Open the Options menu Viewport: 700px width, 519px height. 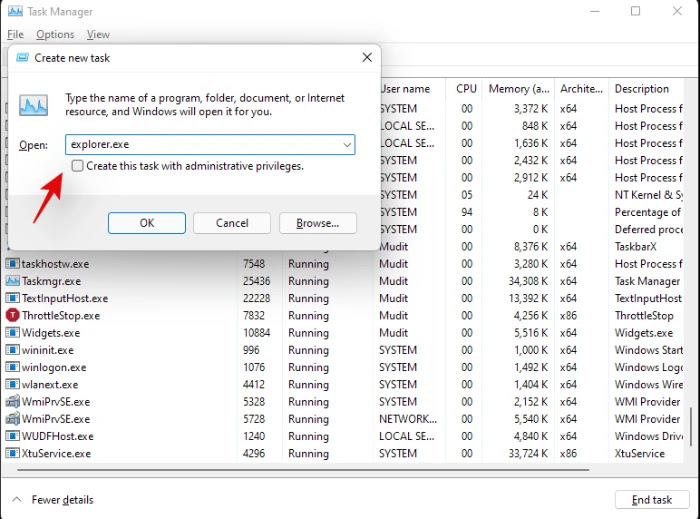click(x=55, y=34)
